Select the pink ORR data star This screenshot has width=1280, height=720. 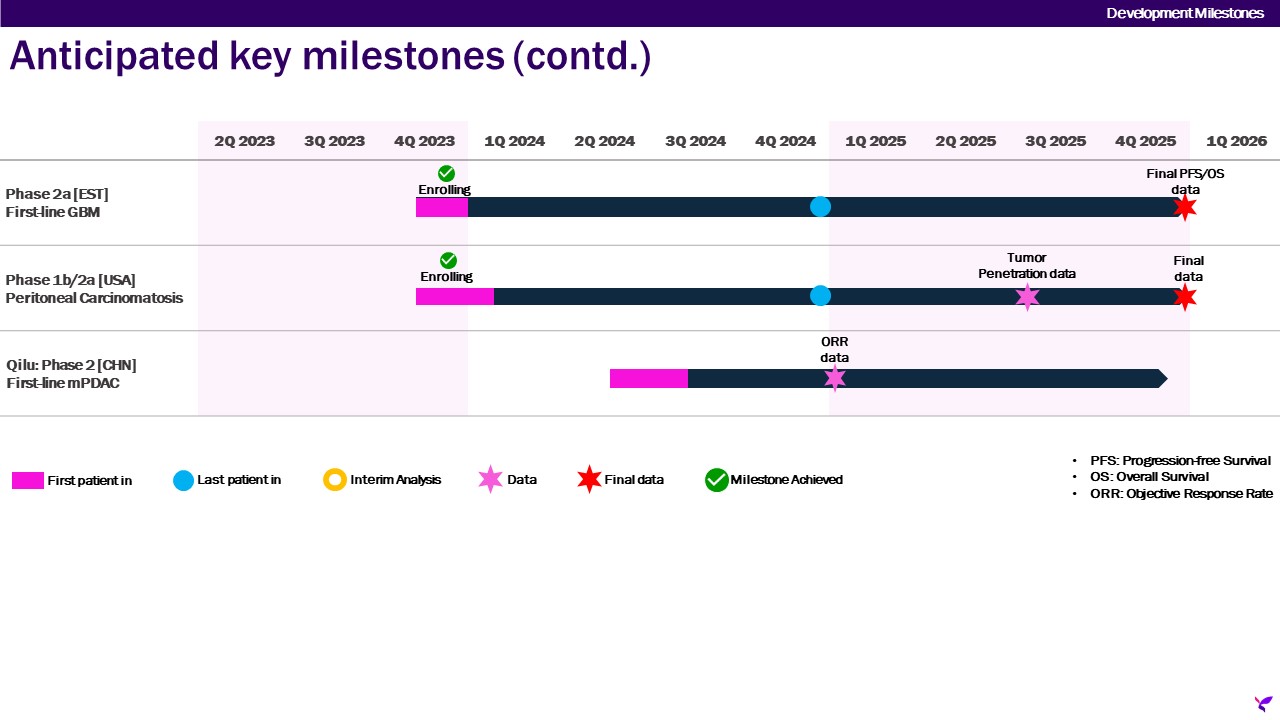[x=835, y=378]
